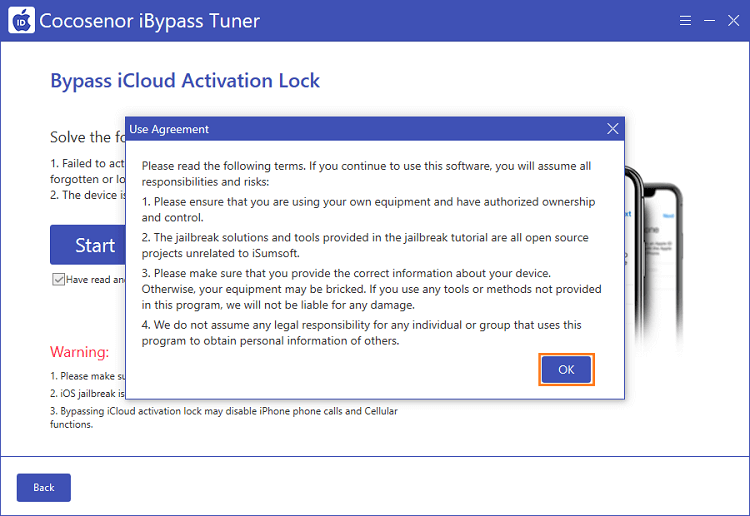Minimize the iBypass Tuner window
This screenshot has height=516, width=750.
click(709, 21)
